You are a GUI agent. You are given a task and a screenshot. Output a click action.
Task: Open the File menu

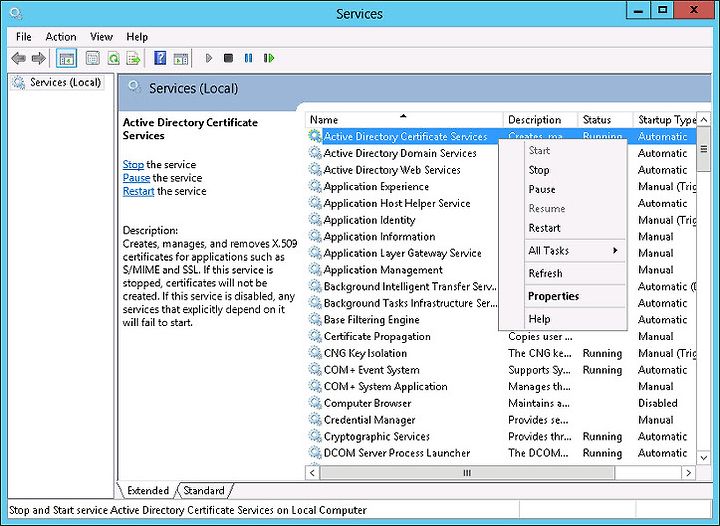pyautogui.click(x=23, y=37)
